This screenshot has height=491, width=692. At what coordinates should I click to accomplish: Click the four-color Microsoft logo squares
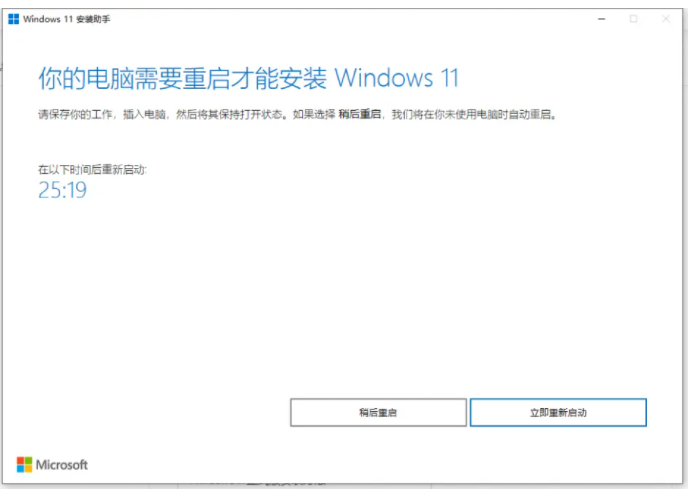[x=24, y=465]
